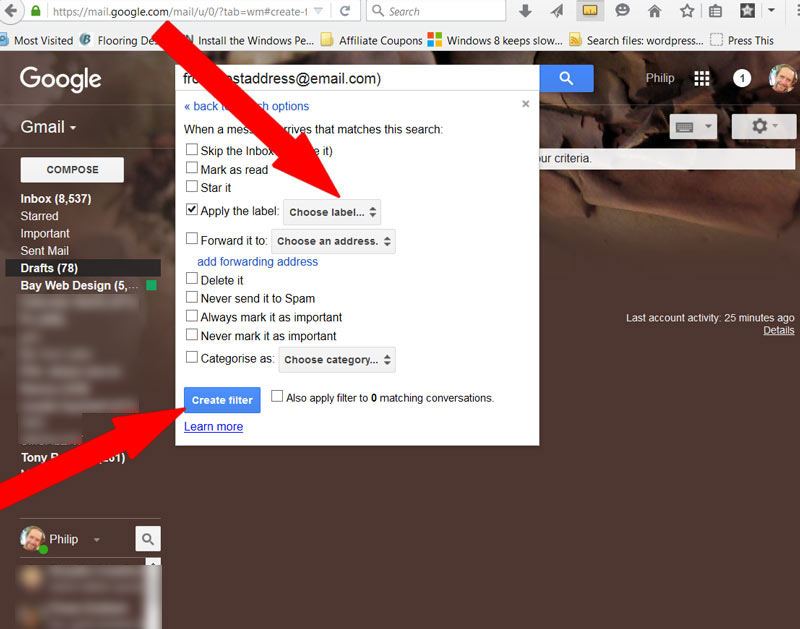Click the Firefox home icon
The width and height of the screenshot is (800, 629).
pos(654,11)
